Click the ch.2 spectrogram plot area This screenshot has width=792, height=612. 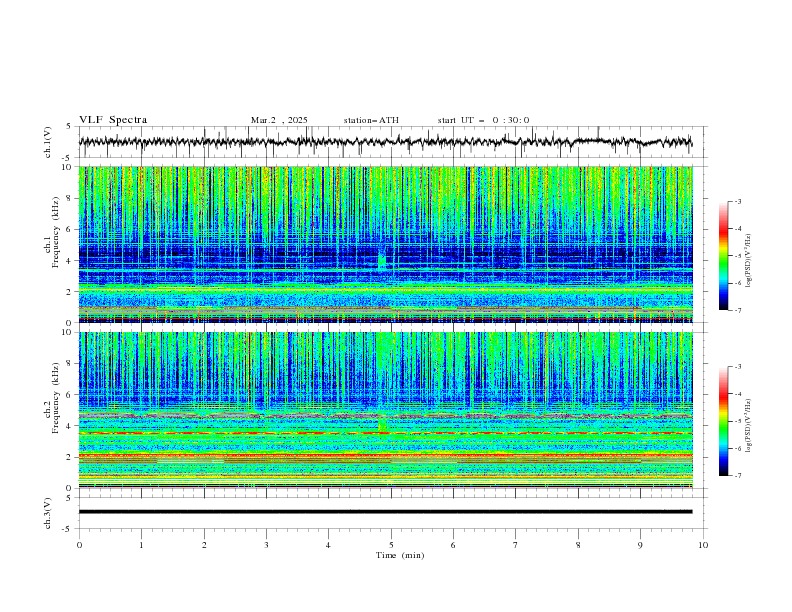386,410
